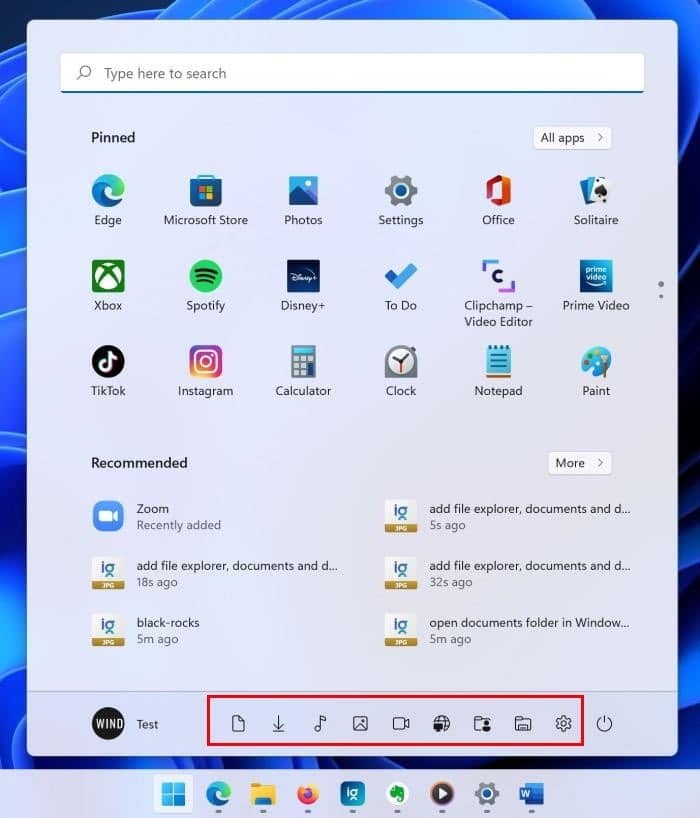Open Firefox from the taskbar
The width and height of the screenshot is (700, 818).
point(308,794)
